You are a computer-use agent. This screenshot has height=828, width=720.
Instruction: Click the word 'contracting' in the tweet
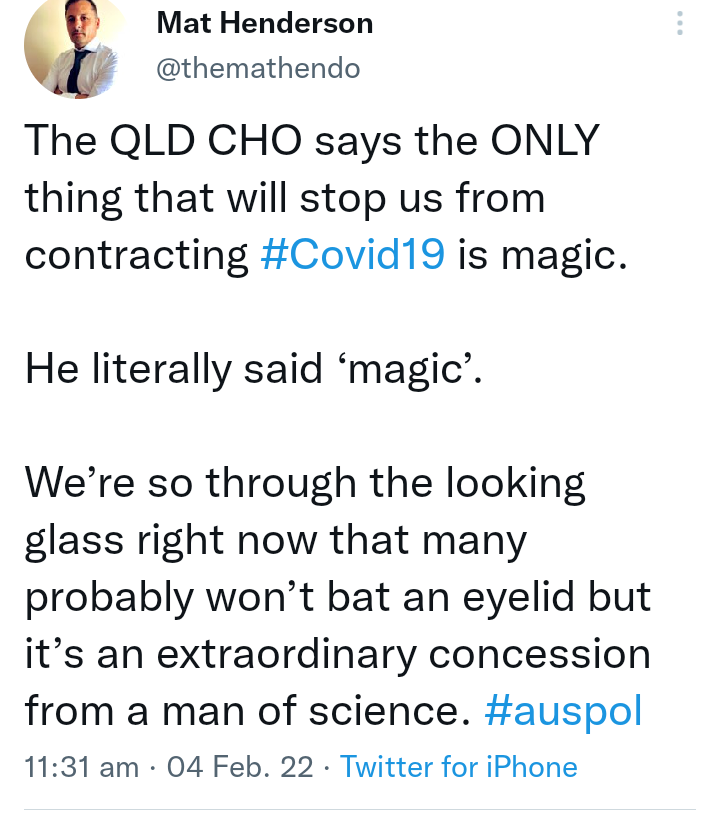pos(136,254)
